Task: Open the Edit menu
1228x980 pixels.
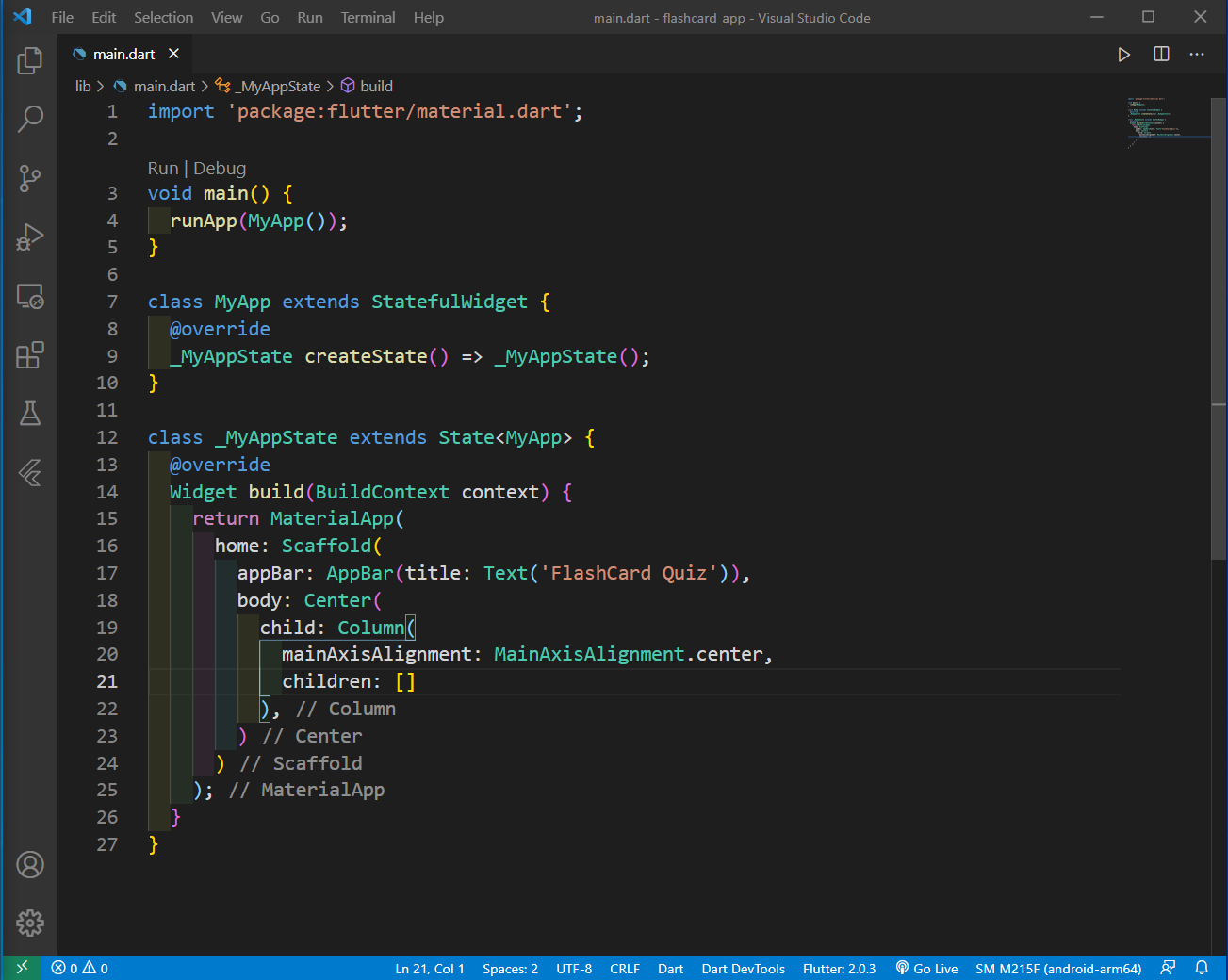Action: [x=104, y=17]
